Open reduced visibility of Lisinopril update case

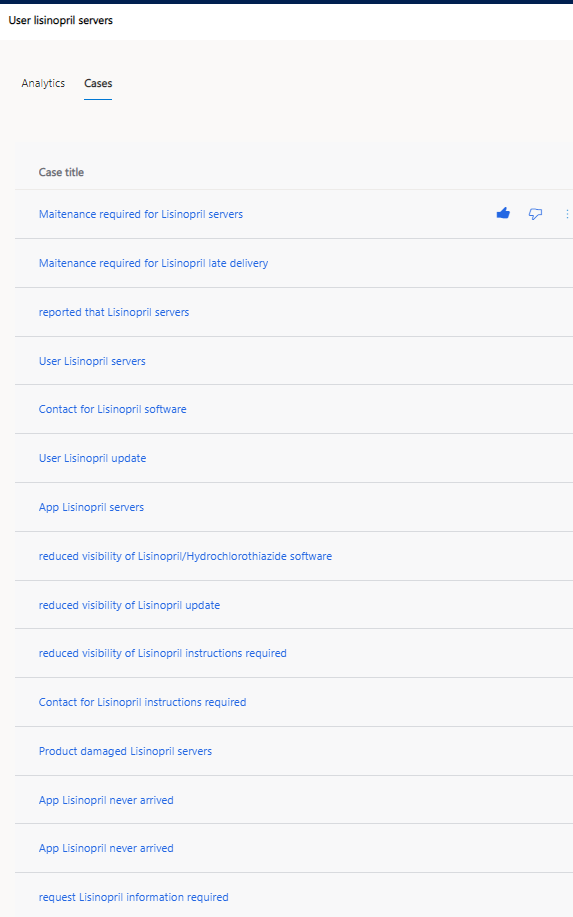click(x=129, y=605)
